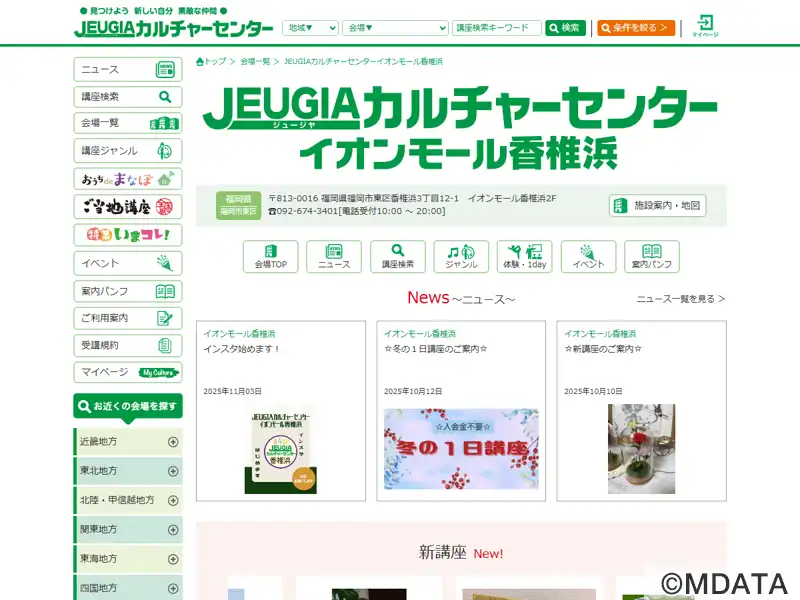The width and height of the screenshot is (800, 600).
Task: Click the JEUGIAカルチャーセンターイオンモール香椎浜 breadcrumb
Action: pyautogui.click(x=363, y=62)
